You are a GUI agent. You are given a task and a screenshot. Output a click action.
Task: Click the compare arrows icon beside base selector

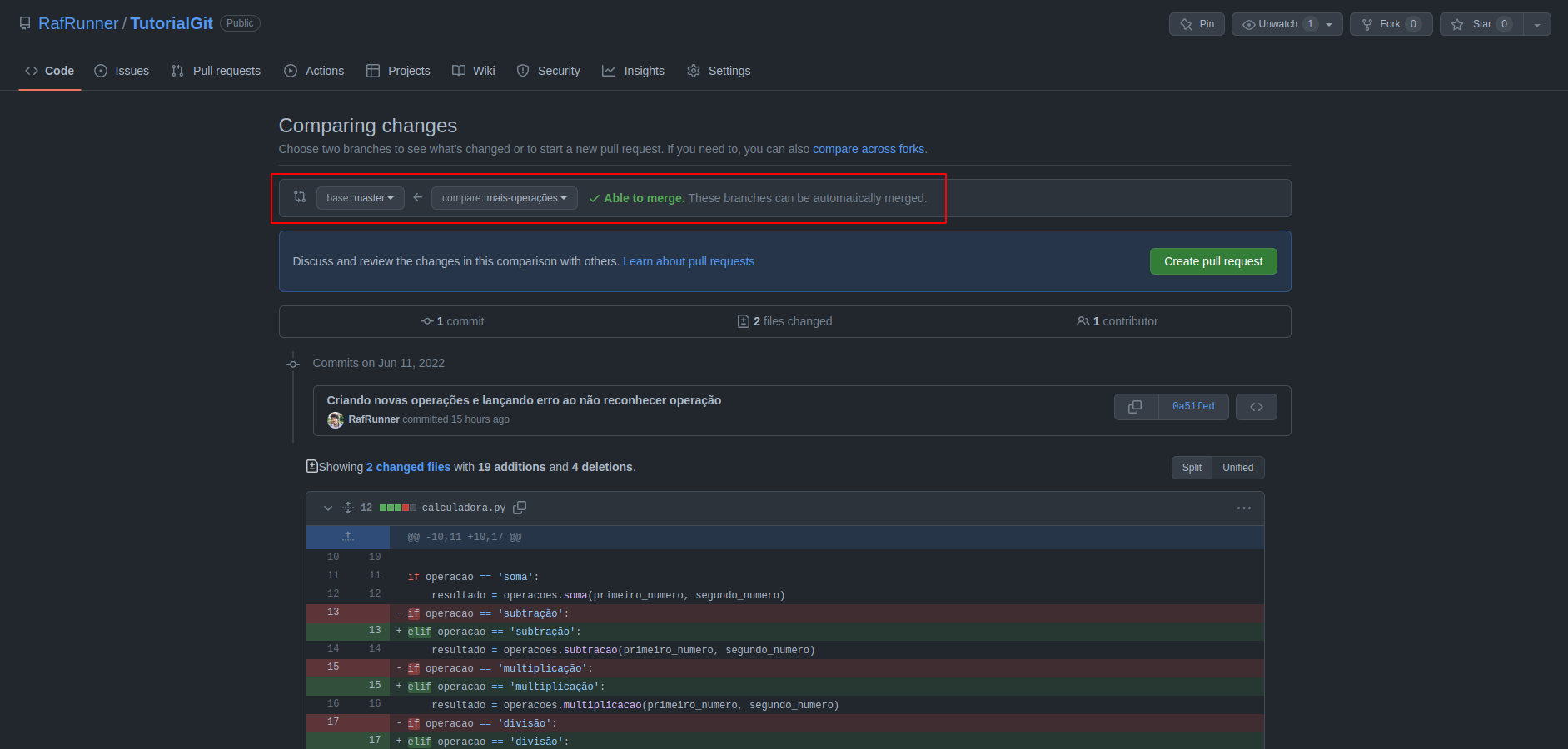pos(300,197)
